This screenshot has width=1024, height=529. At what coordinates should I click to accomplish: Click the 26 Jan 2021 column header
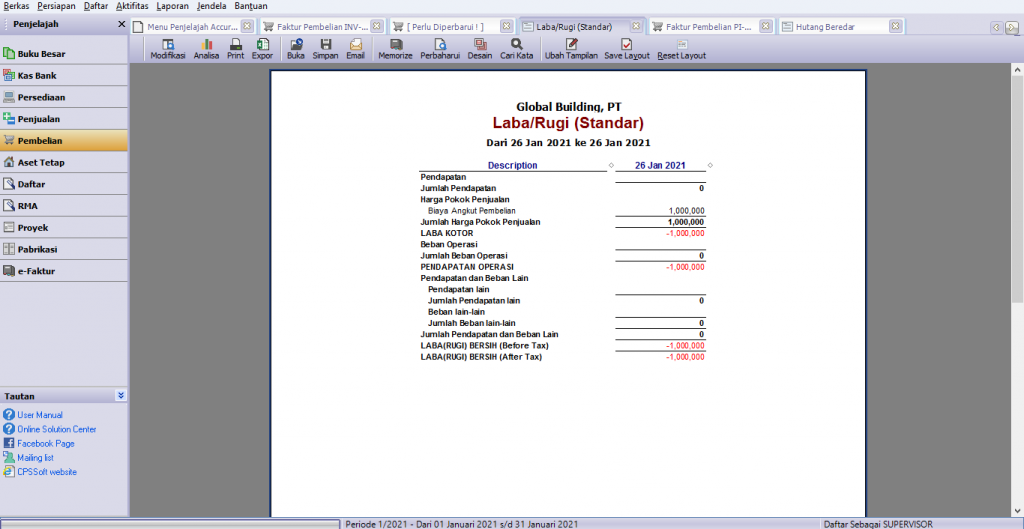[x=660, y=165]
